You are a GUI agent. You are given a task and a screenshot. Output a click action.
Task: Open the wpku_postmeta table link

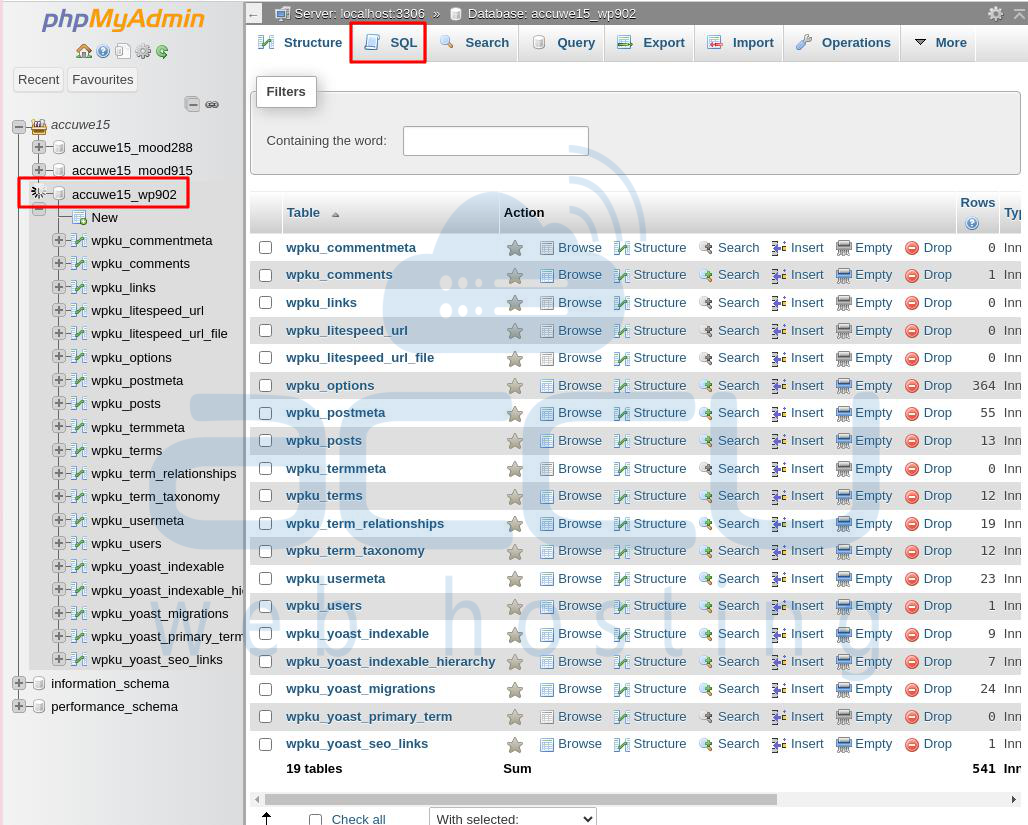336,413
